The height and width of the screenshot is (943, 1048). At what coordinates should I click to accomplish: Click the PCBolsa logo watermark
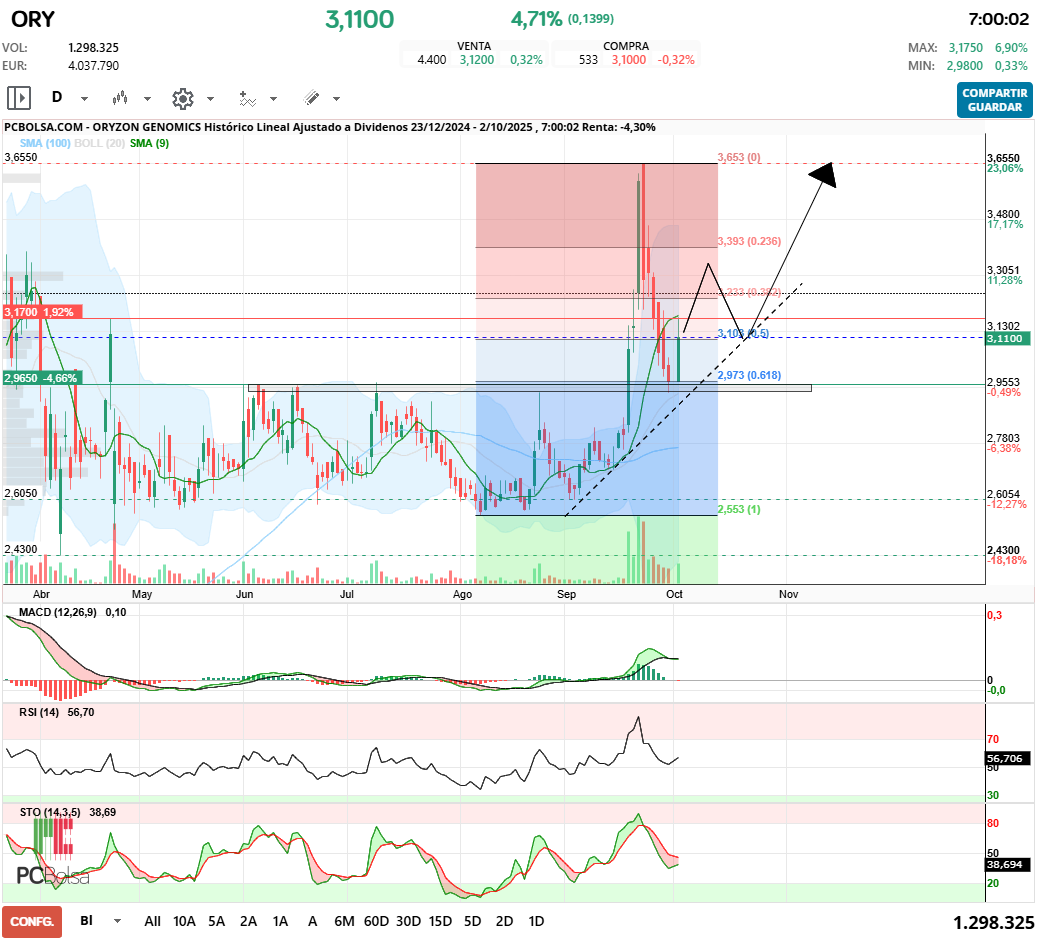point(52,874)
